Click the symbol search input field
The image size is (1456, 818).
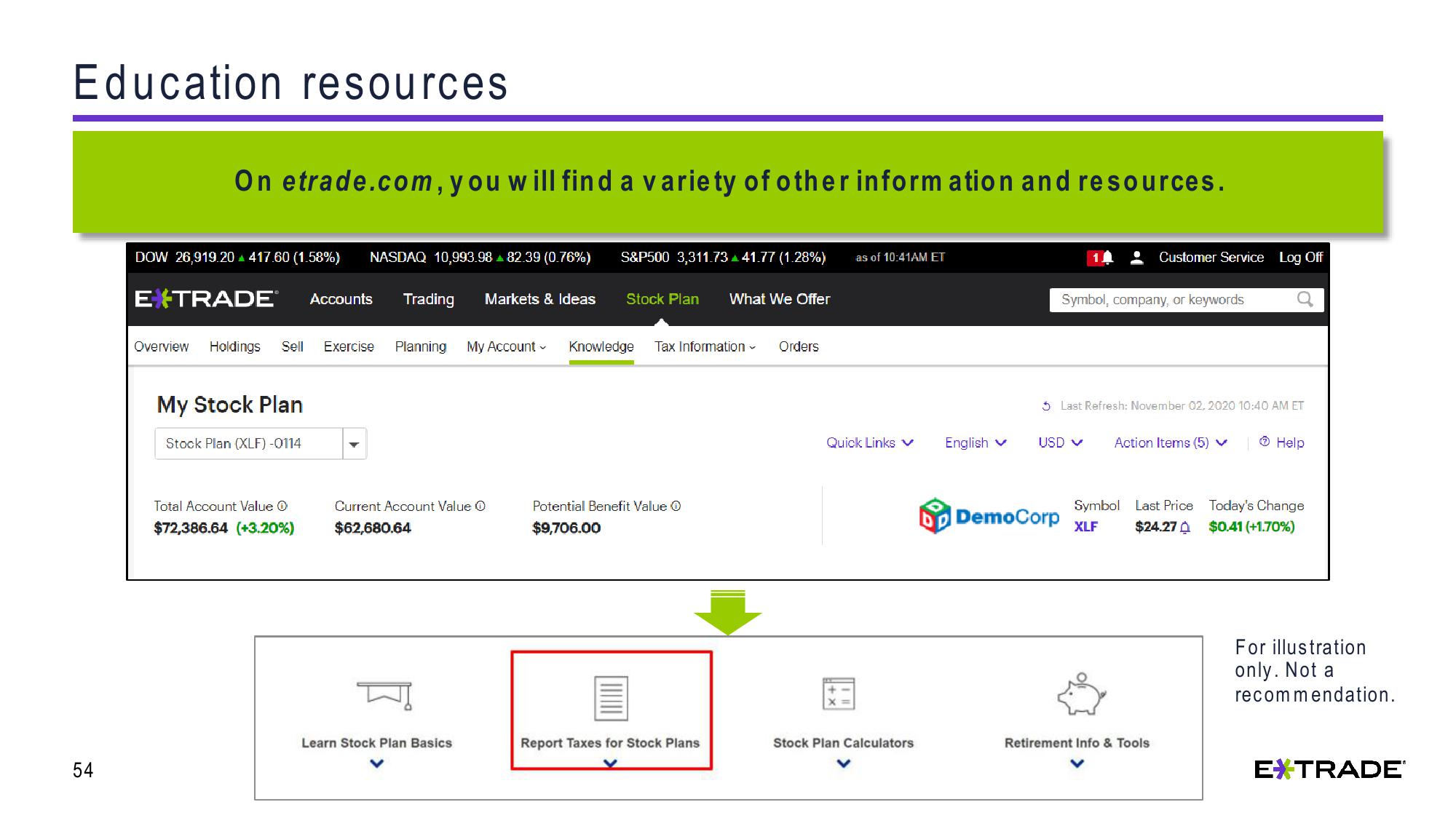pos(1187,300)
